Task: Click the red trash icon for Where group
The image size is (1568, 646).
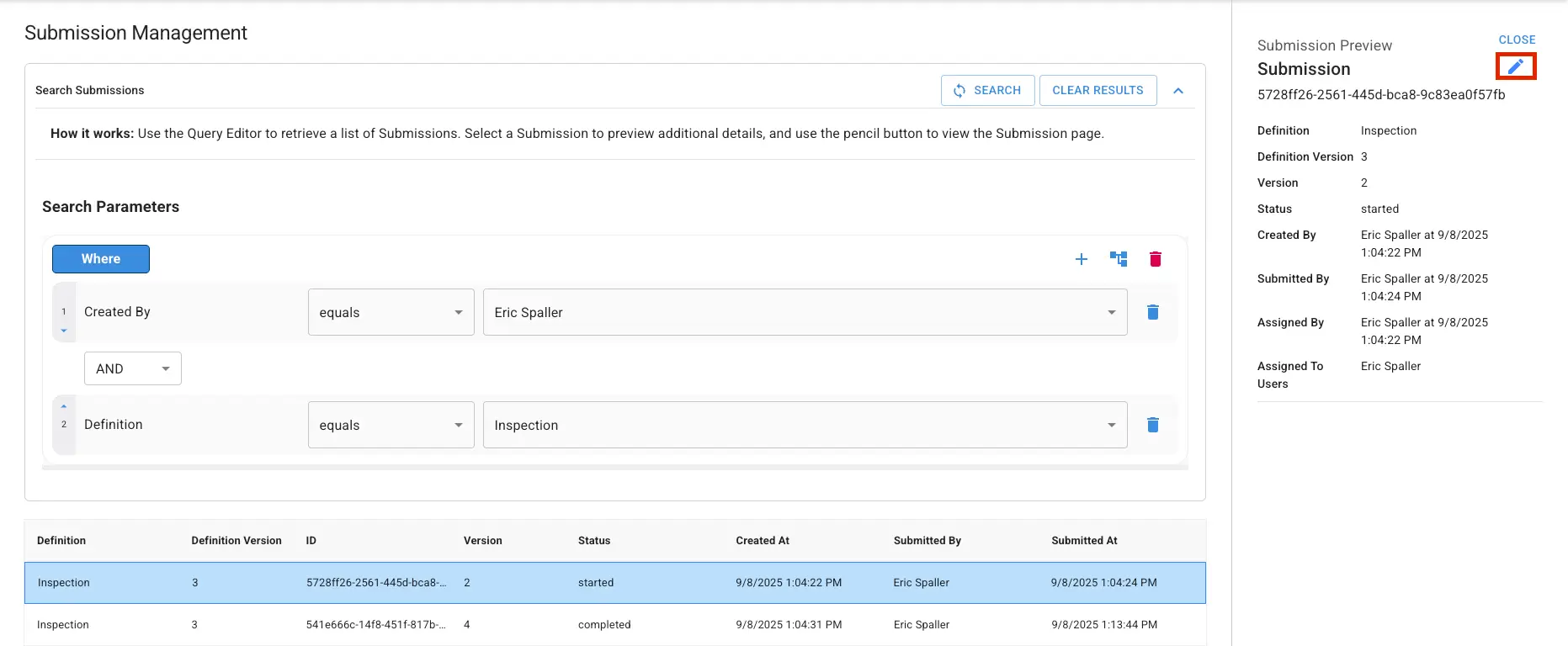Action: (1156, 259)
